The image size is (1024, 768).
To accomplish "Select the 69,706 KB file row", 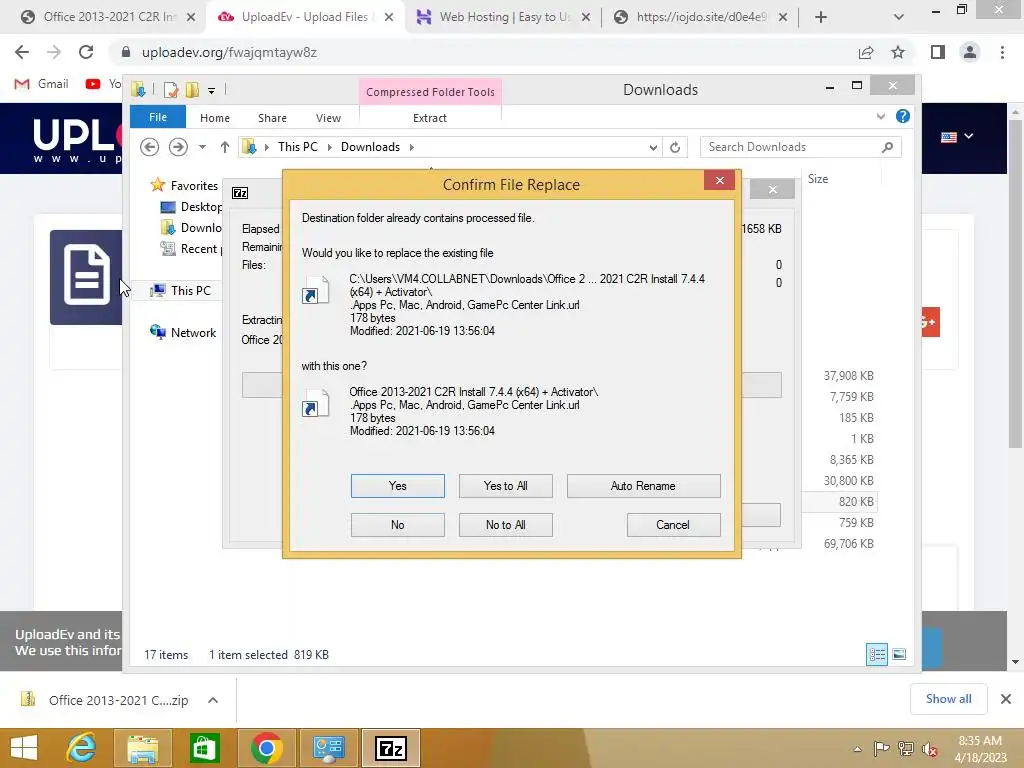I will coord(848,543).
